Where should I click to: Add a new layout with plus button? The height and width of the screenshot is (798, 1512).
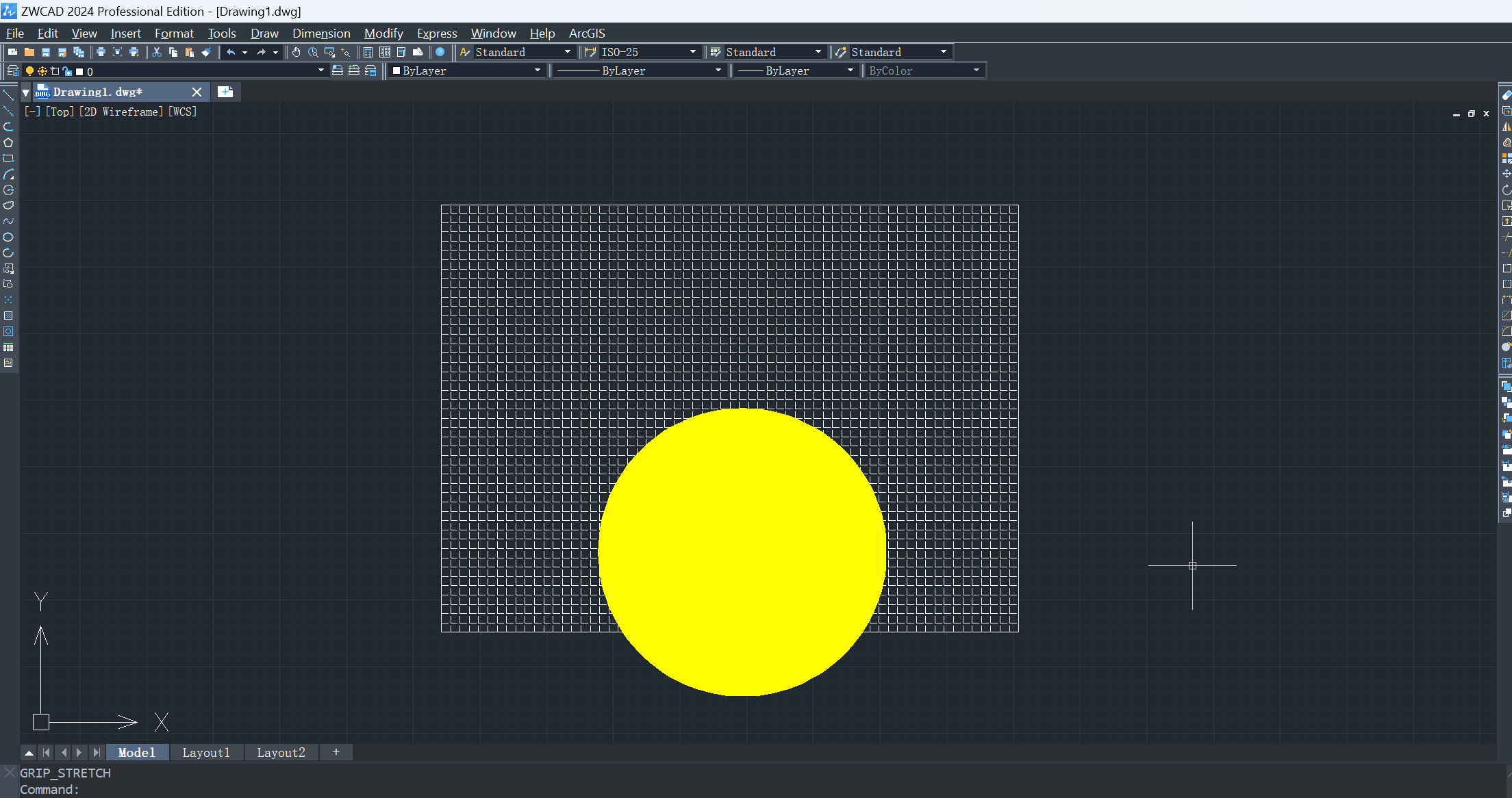[x=336, y=752]
